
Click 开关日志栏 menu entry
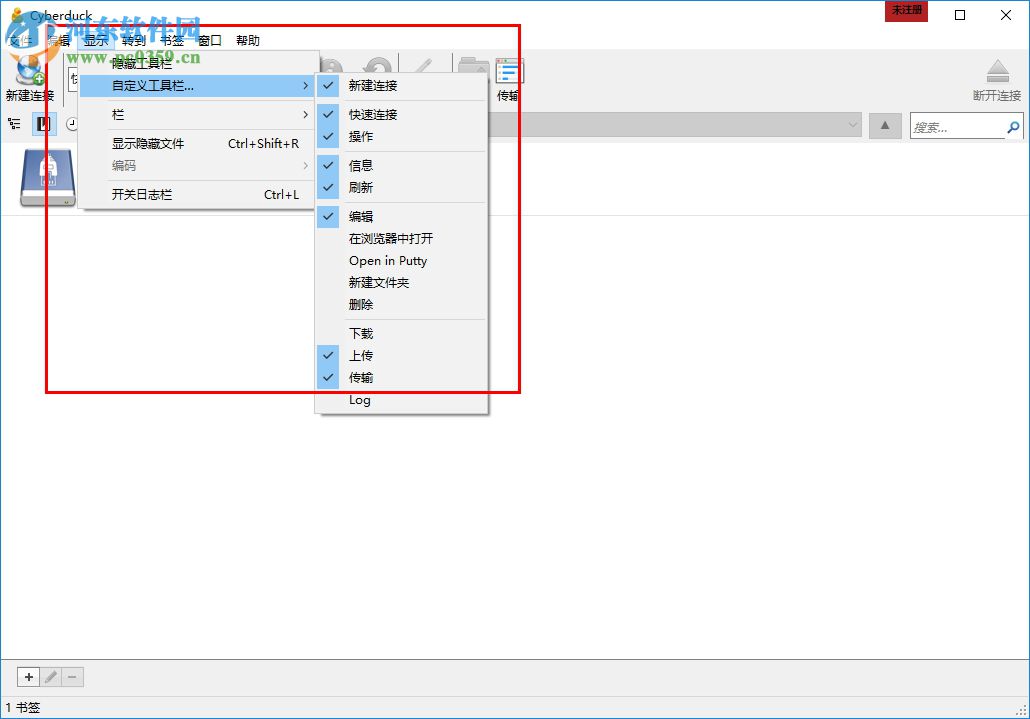196,195
